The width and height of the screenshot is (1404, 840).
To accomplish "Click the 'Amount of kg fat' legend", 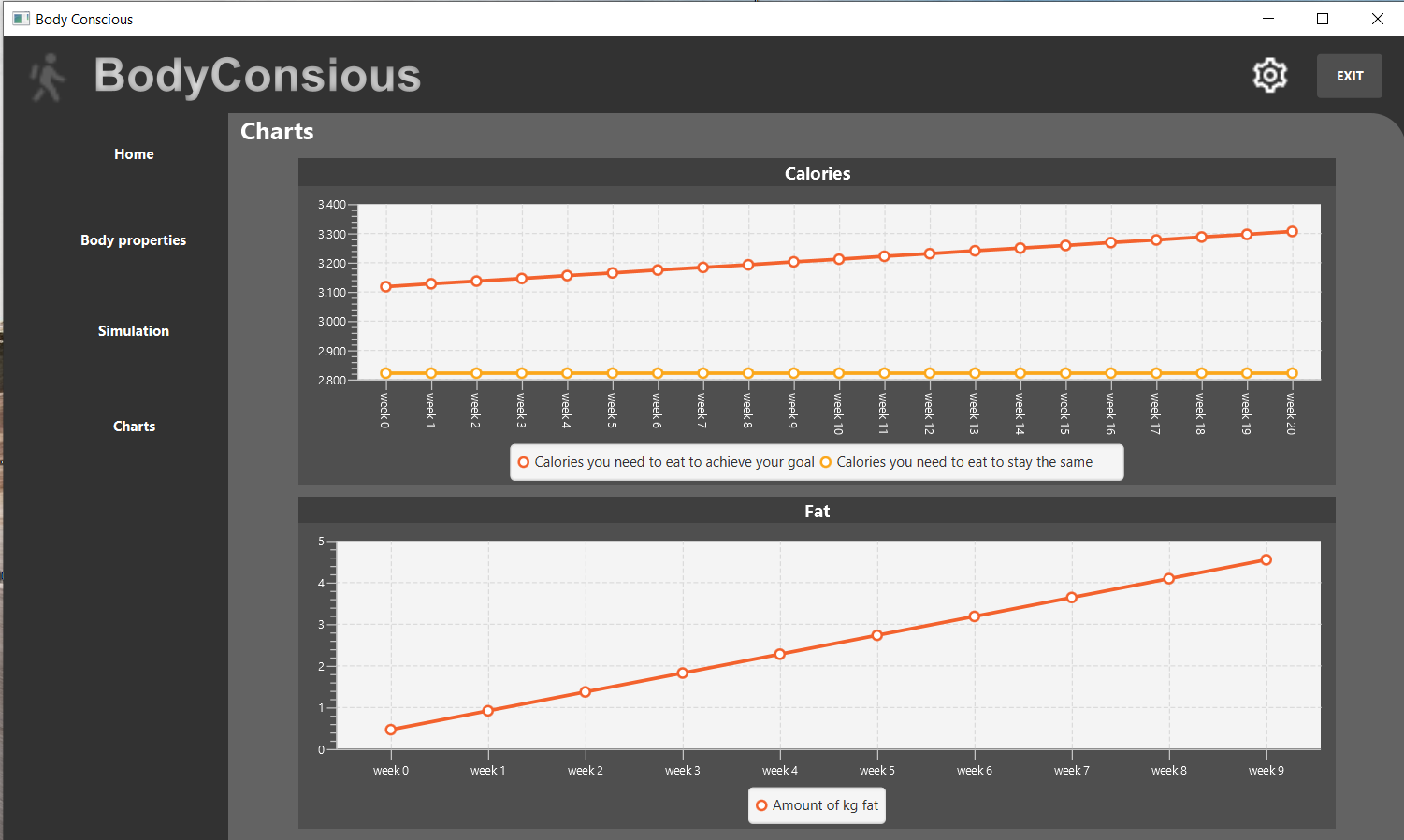I will [x=817, y=805].
